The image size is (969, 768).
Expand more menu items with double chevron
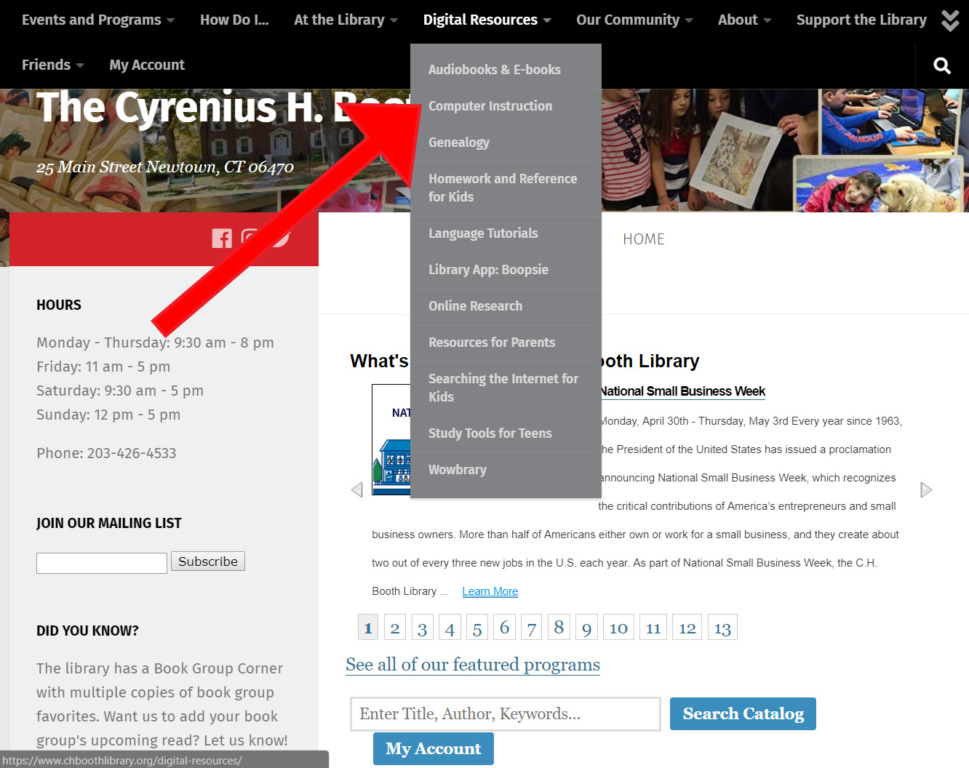click(950, 20)
